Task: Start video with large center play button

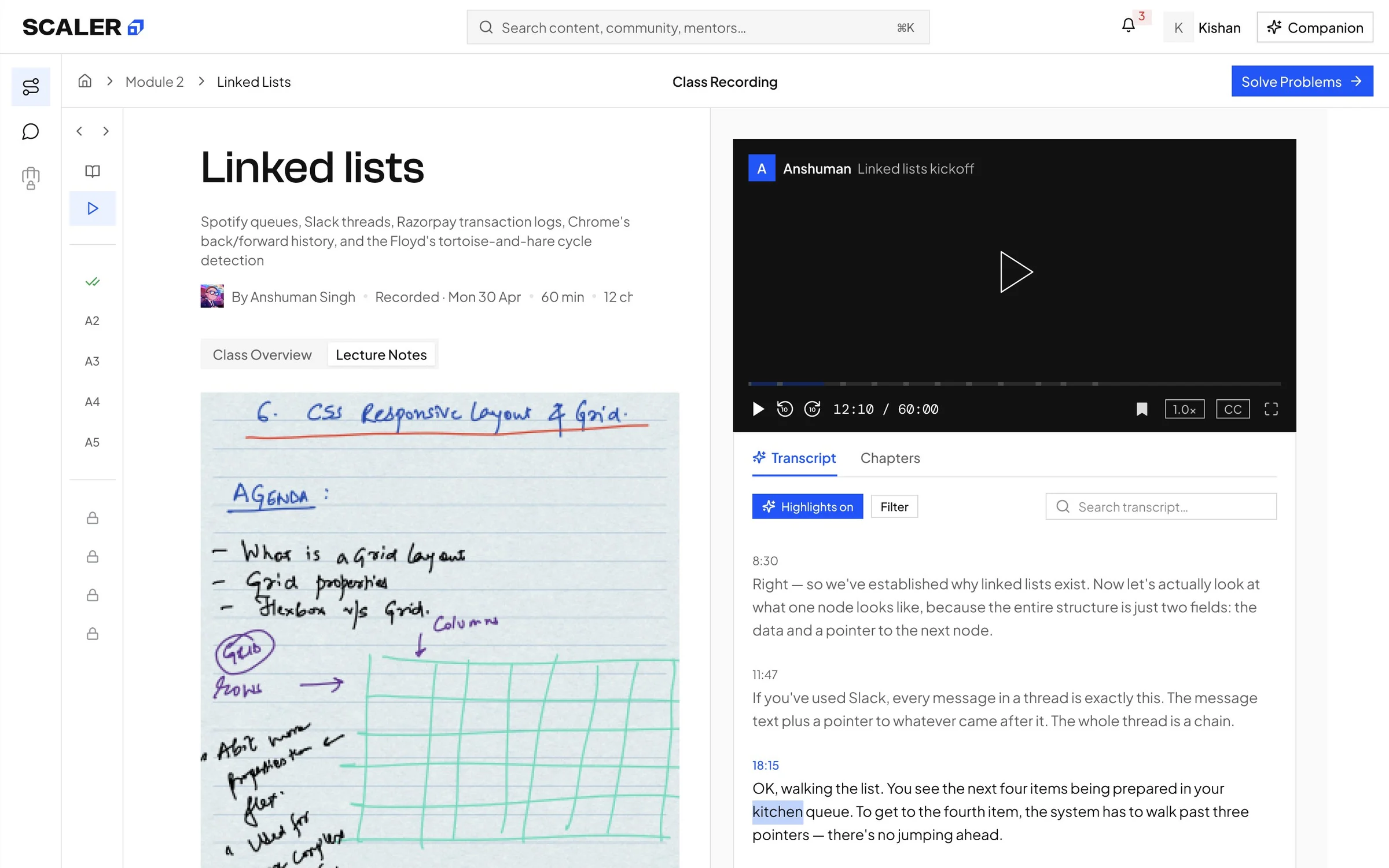Action: [x=1015, y=272]
